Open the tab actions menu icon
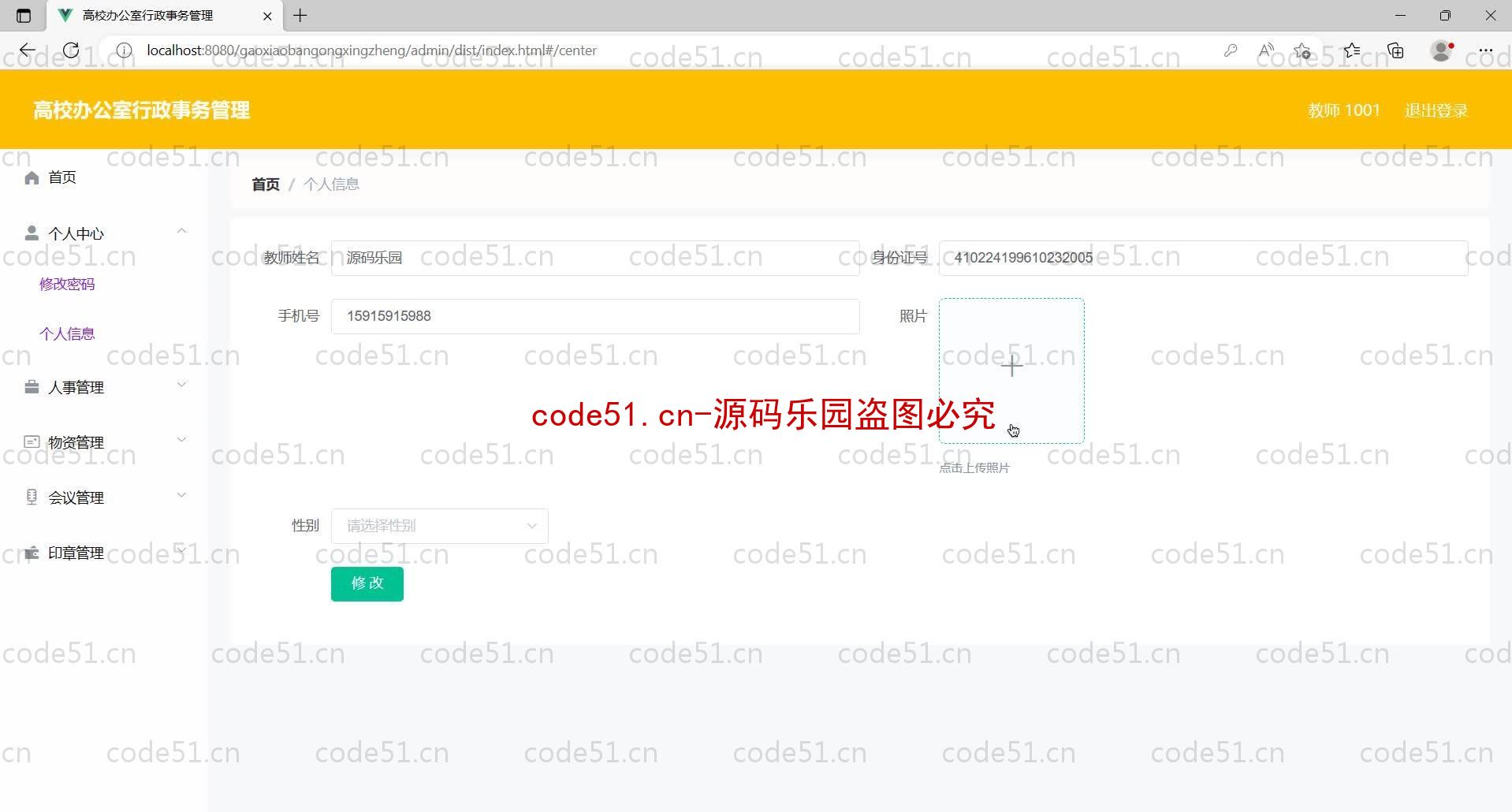The width and height of the screenshot is (1512, 812). (x=24, y=16)
